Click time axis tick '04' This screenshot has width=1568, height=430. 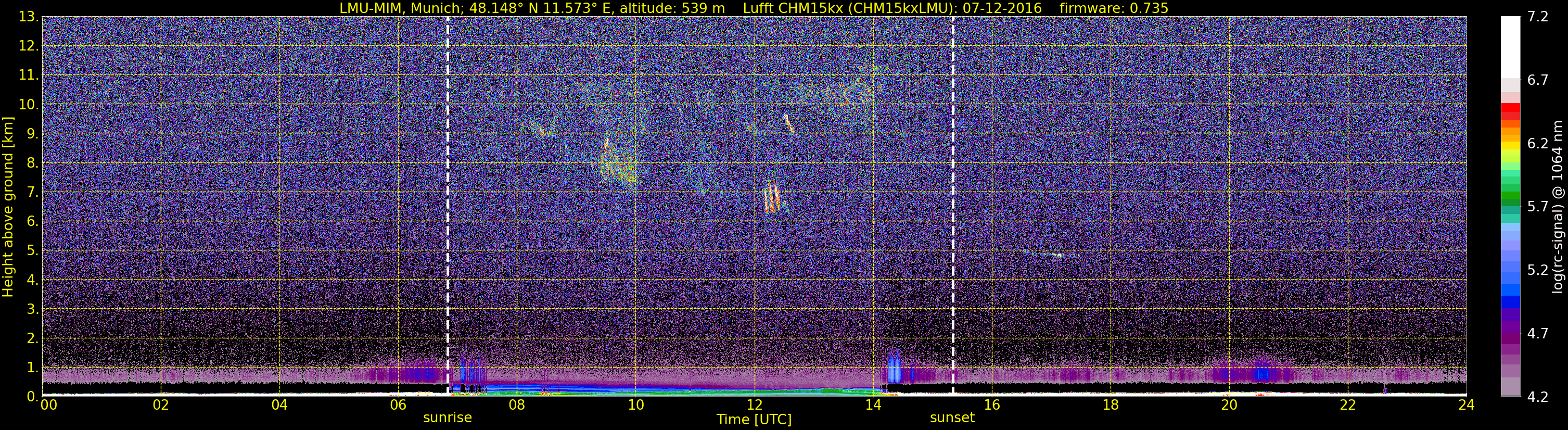click(279, 405)
